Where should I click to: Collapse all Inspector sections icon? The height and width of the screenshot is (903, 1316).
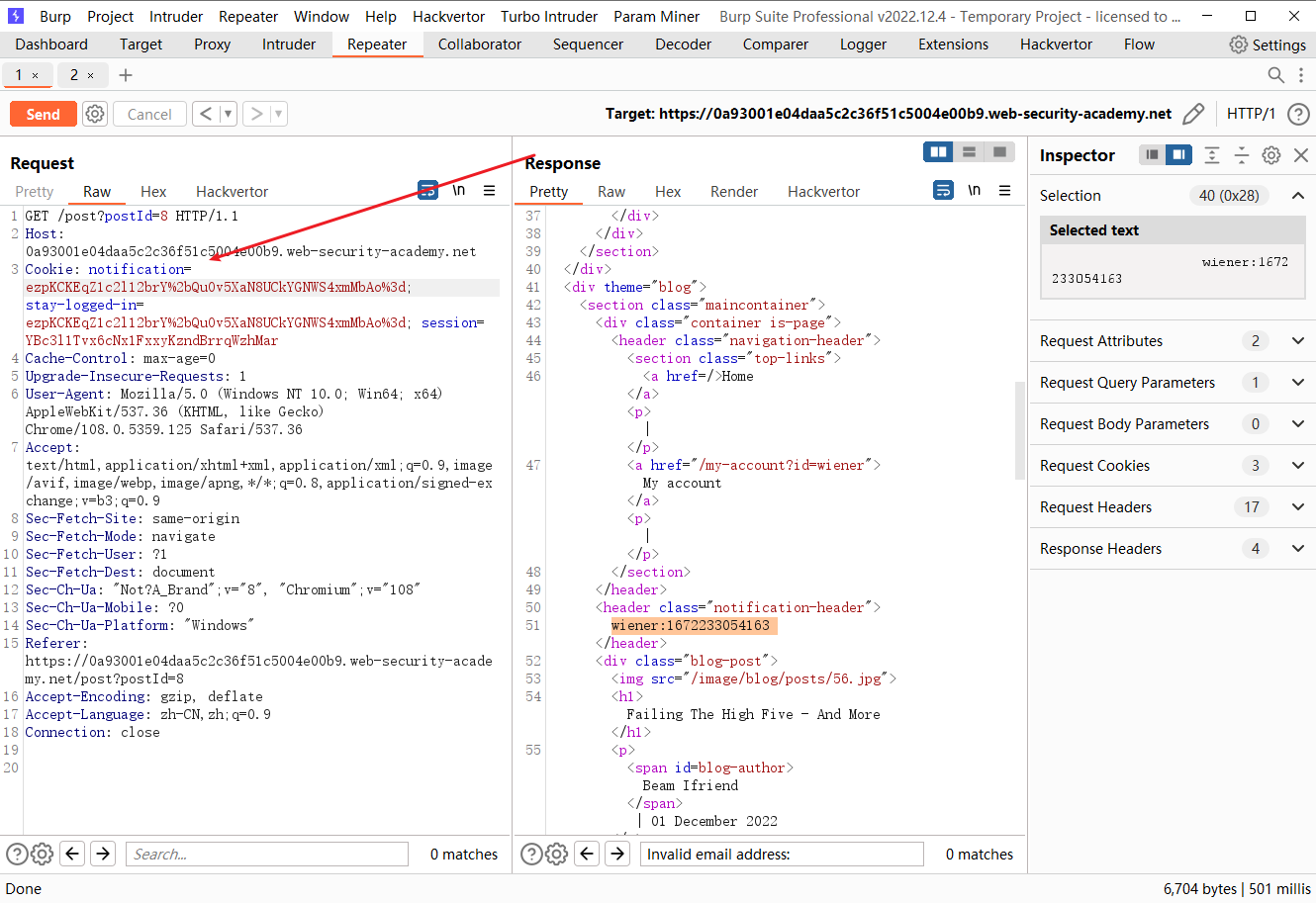(1242, 155)
